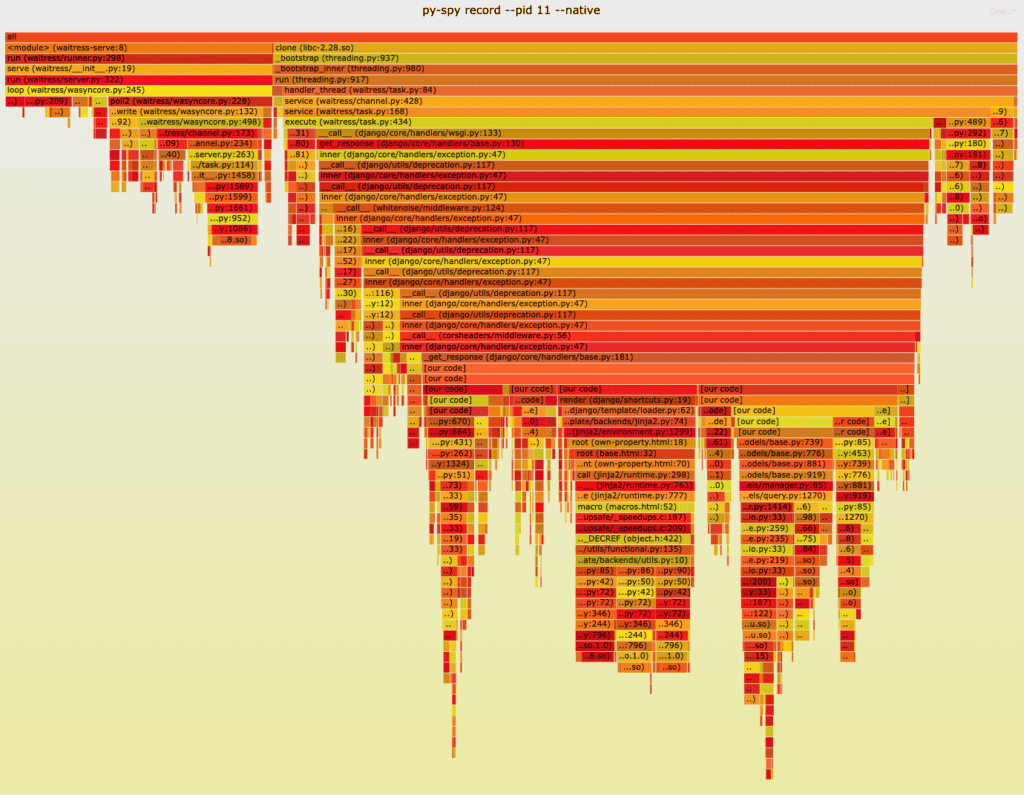Select serve (waitress/__init__.py:19) frame

138,69
